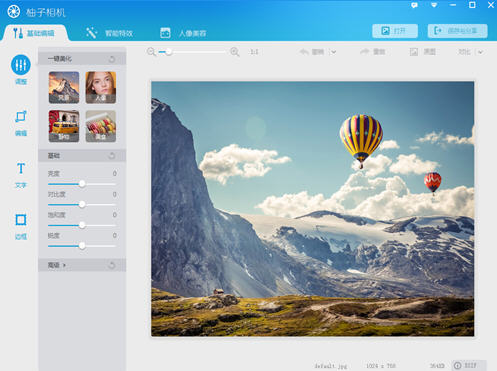This screenshot has width=497, height=371.
Task: Open the crop/edit tool in sidebar
Action: 21,117
